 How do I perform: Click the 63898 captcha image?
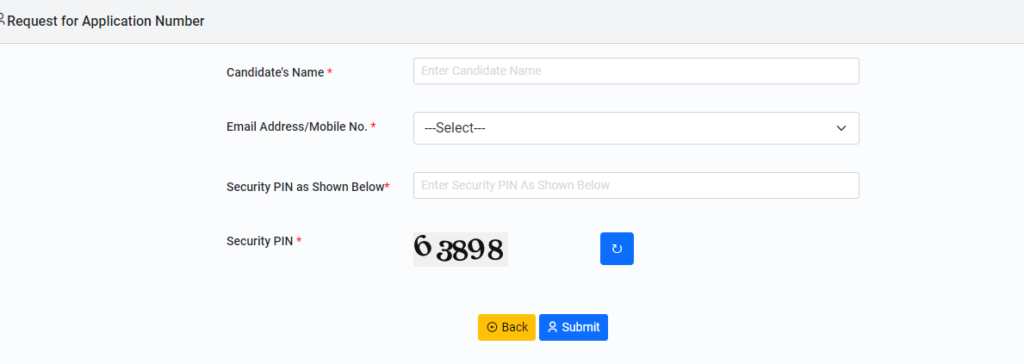(x=460, y=249)
